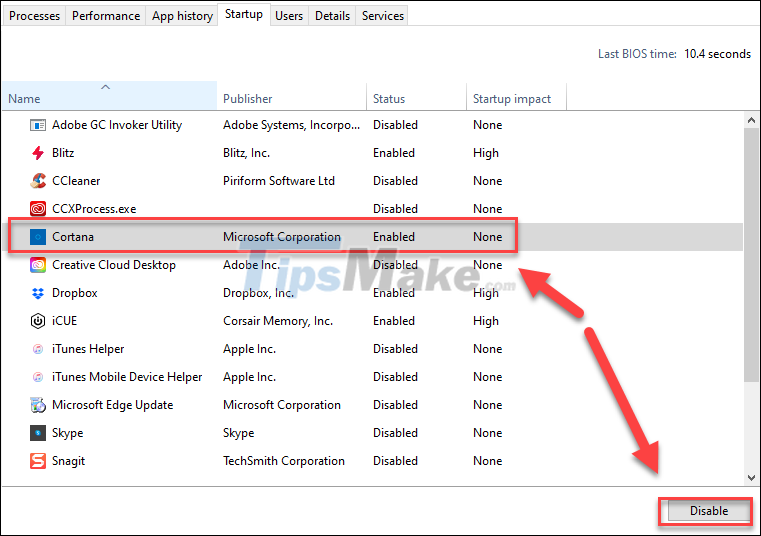
Task: Select the iTunes Mobile Device Helper name
Action: (x=127, y=377)
